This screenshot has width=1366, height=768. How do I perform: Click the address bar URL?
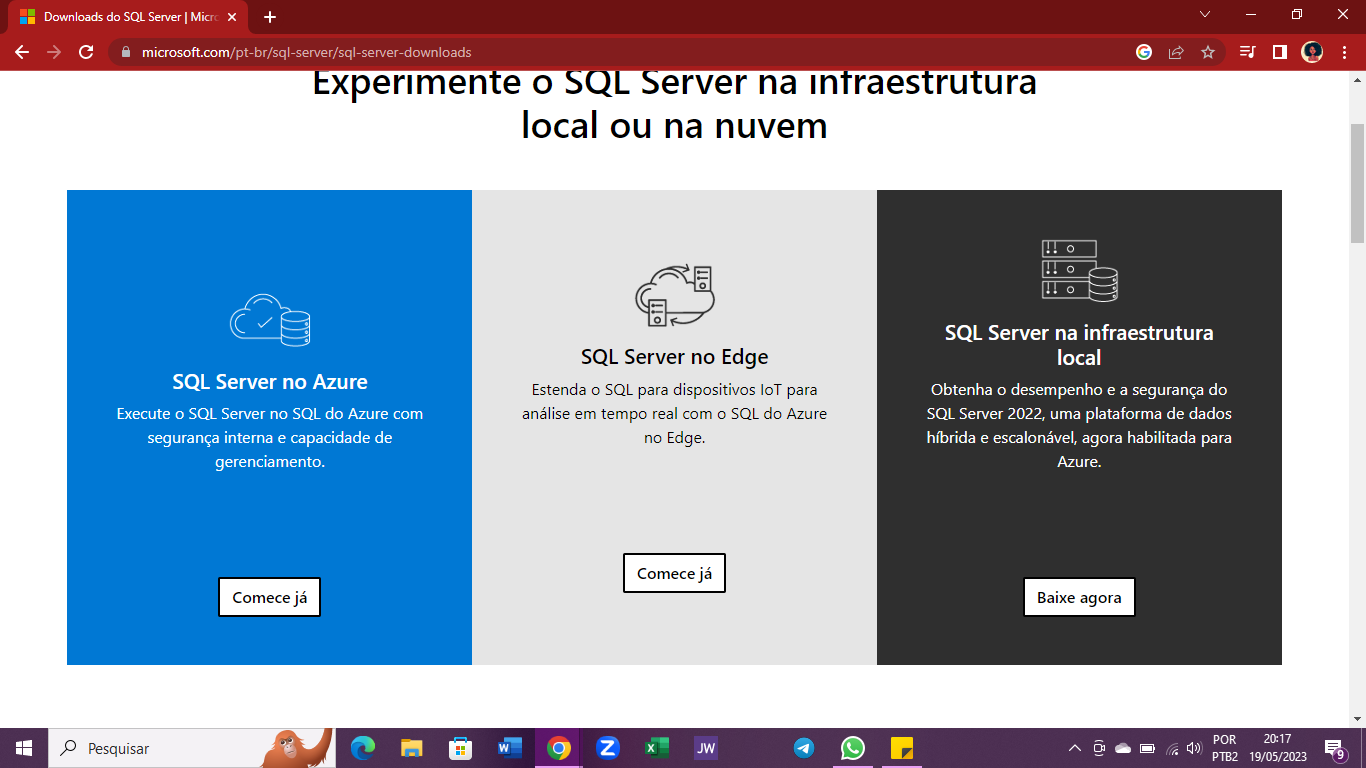click(307, 52)
